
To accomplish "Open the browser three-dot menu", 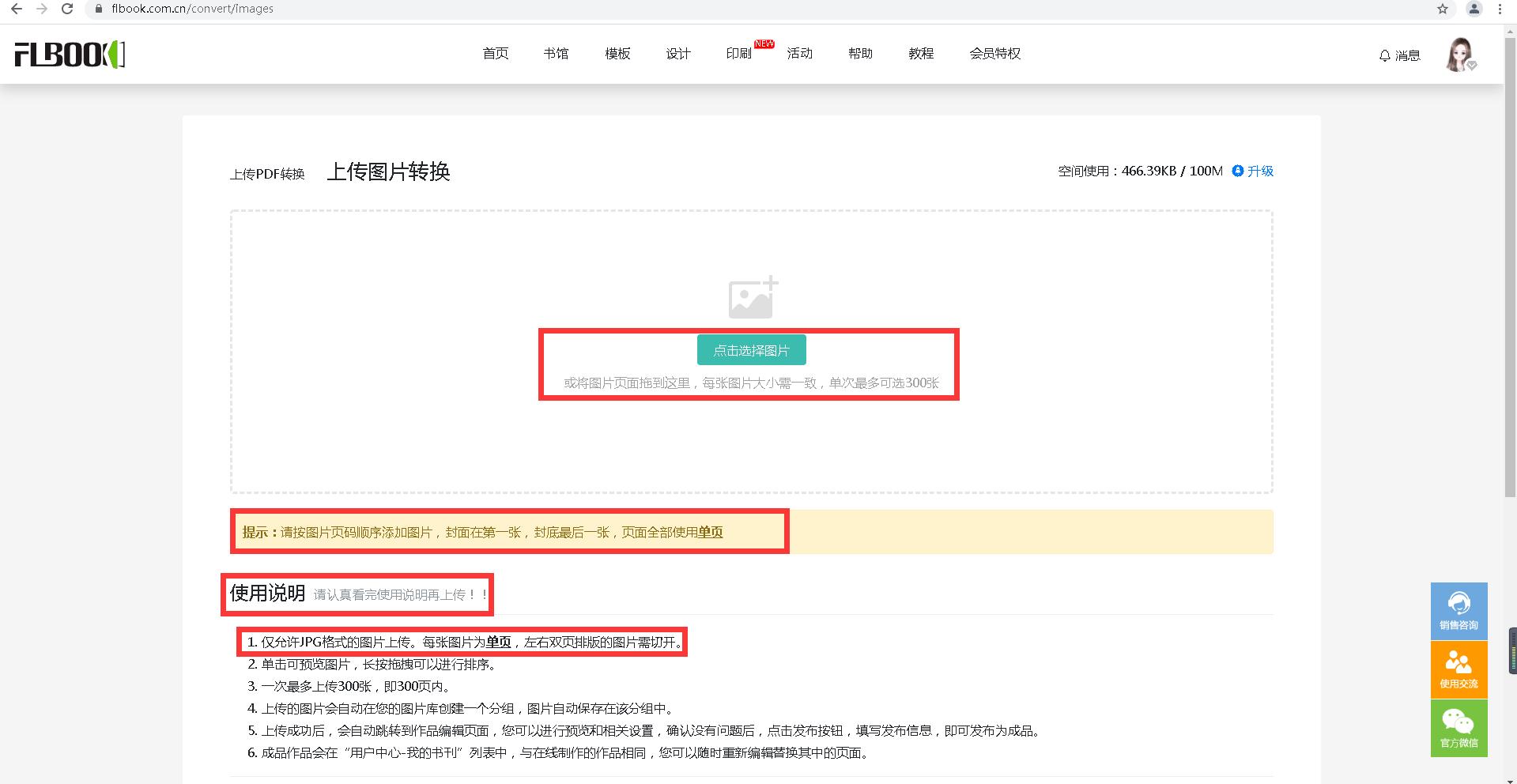I will coord(1500,9).
